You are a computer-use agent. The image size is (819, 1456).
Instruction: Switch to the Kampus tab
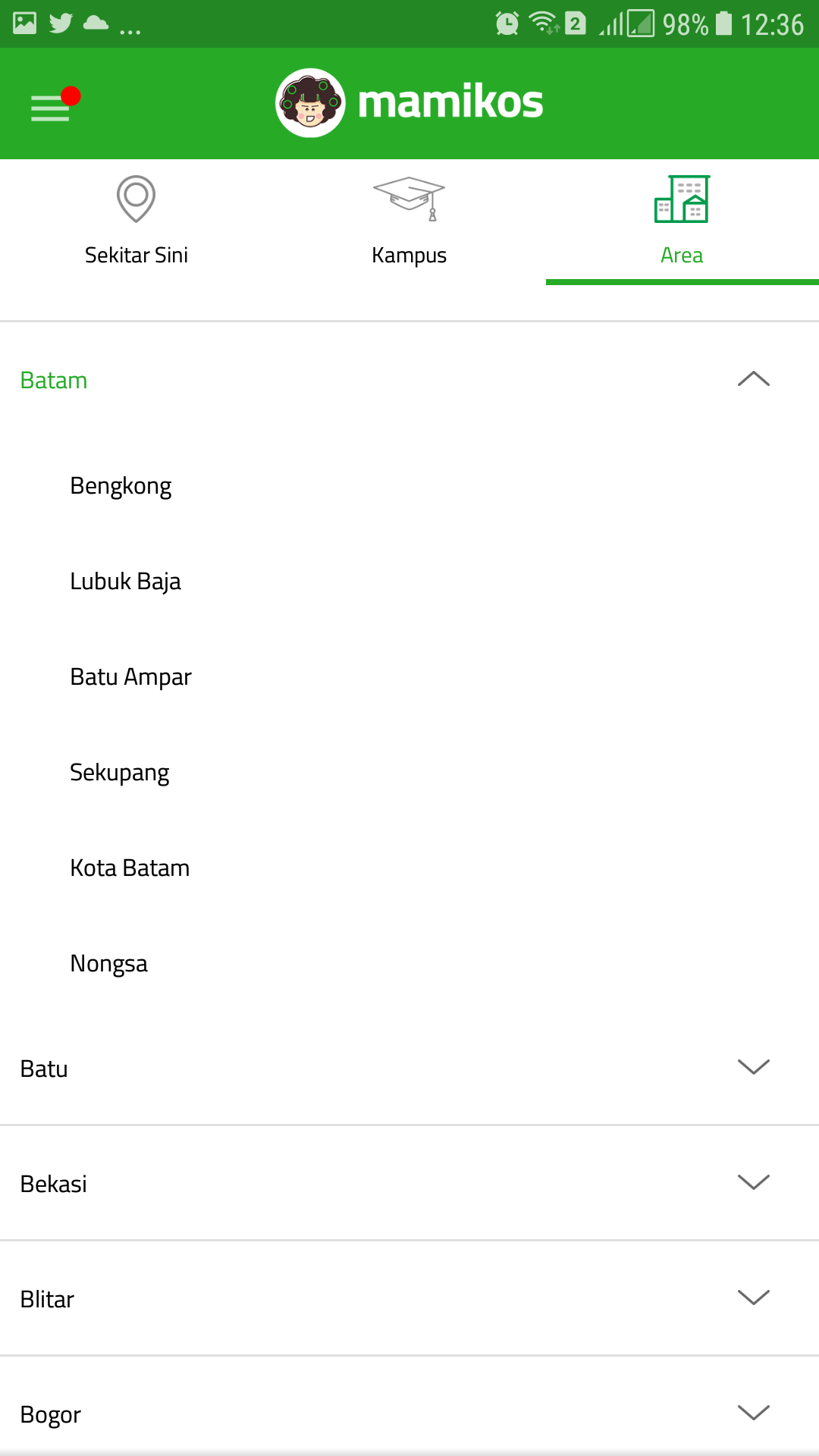pyautogui.click(x=409, y=255)
